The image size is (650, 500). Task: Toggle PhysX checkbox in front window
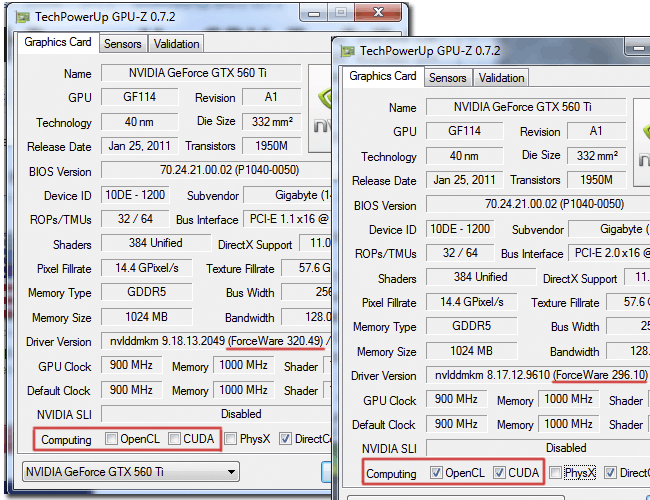556,473
